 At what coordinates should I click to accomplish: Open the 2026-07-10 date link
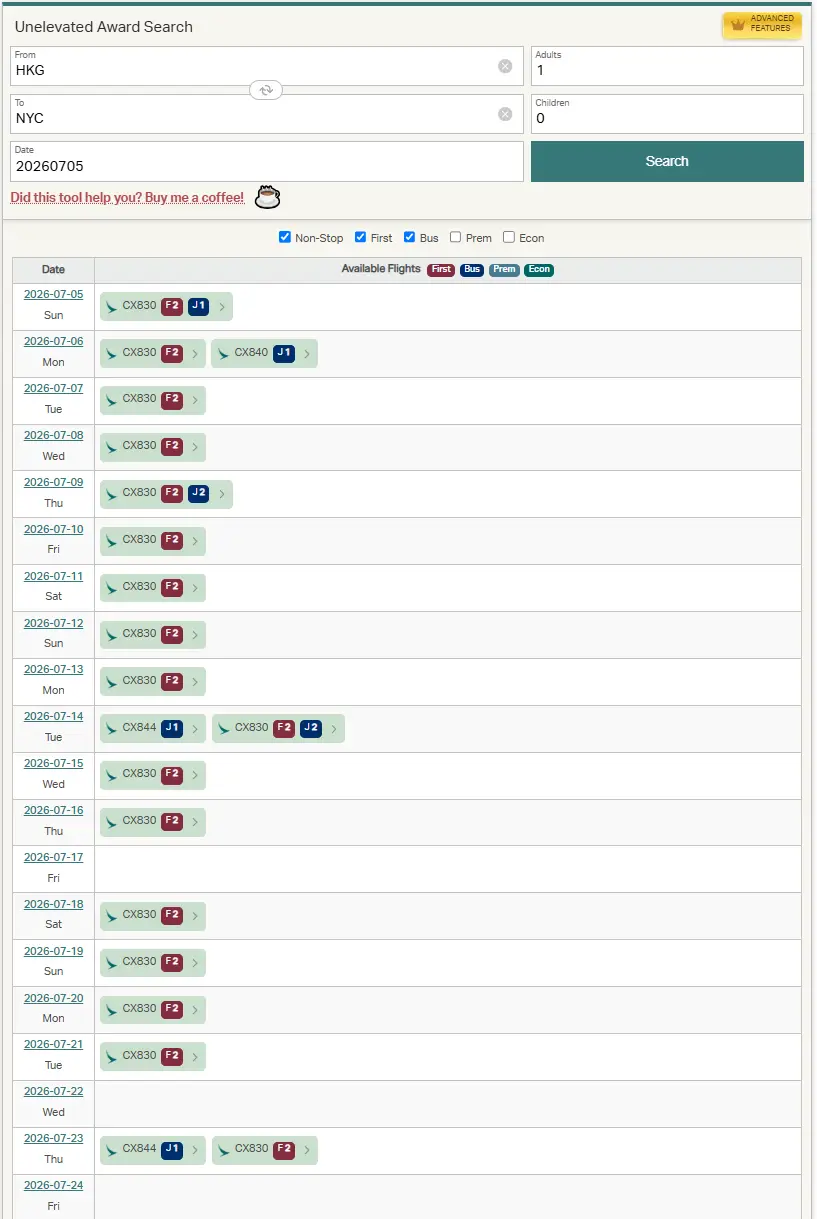(53, 529)
